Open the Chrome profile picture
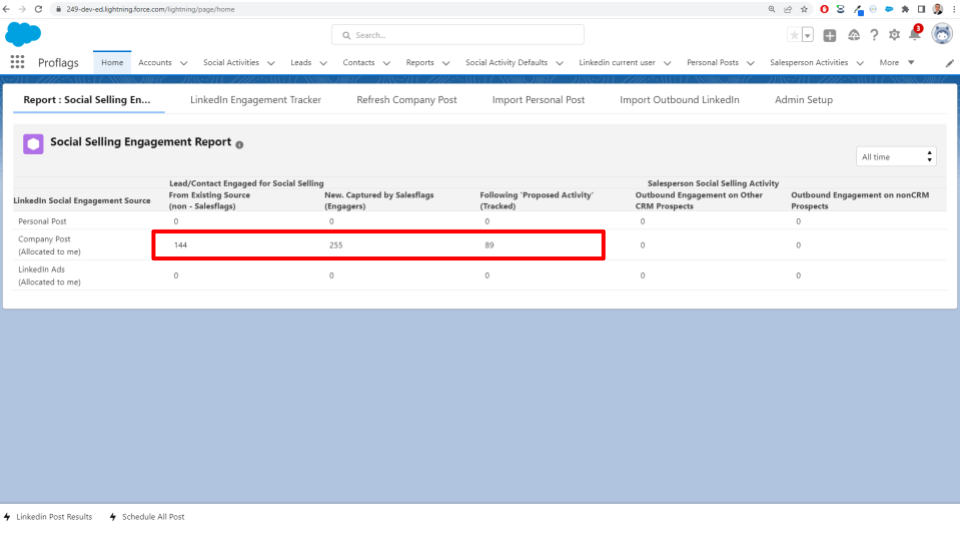This screenshot has height=540, width=960. pos(938,9)
